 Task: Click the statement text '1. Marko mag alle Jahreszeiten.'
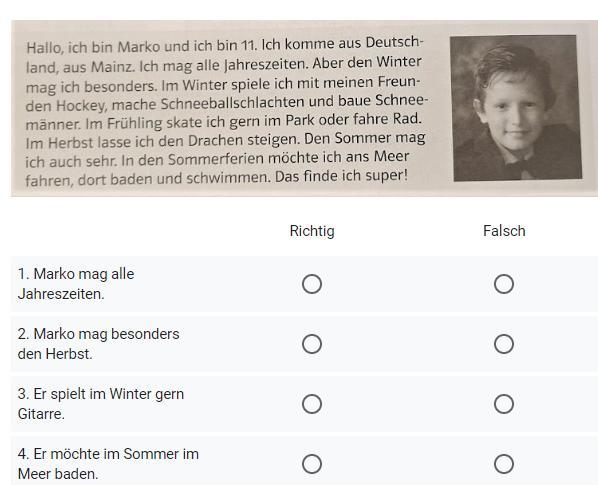click(x=76, y=284)
